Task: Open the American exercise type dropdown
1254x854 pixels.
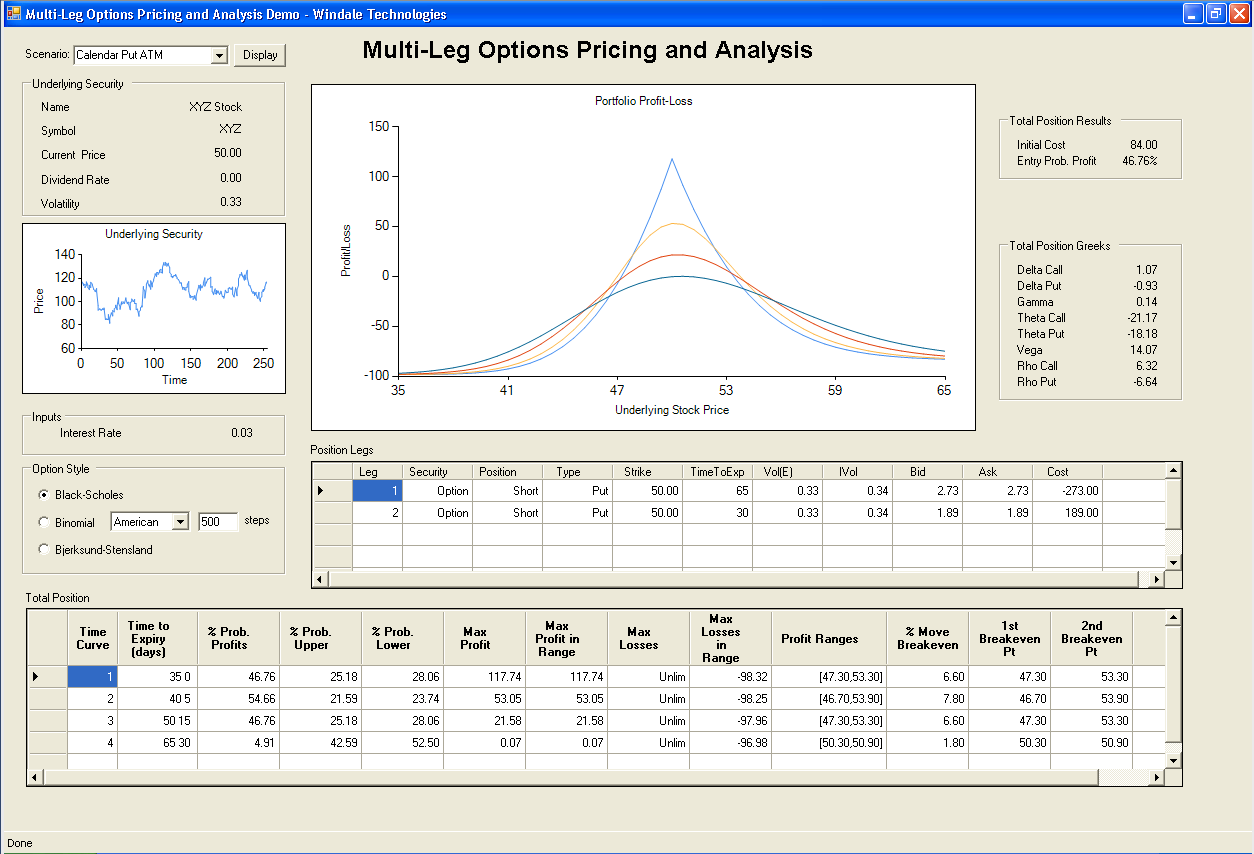Action: [180, 522]
